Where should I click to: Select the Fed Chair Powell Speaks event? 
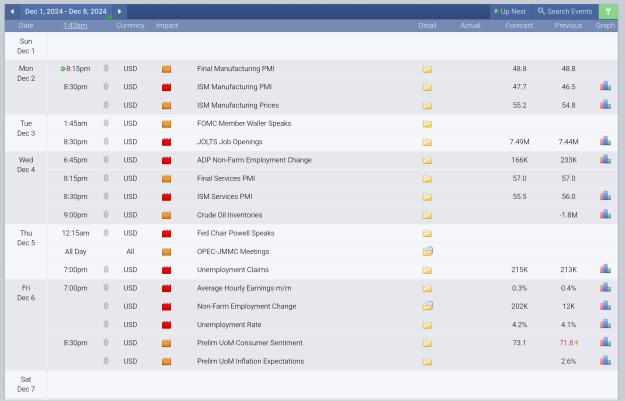(x=236, y=233)
